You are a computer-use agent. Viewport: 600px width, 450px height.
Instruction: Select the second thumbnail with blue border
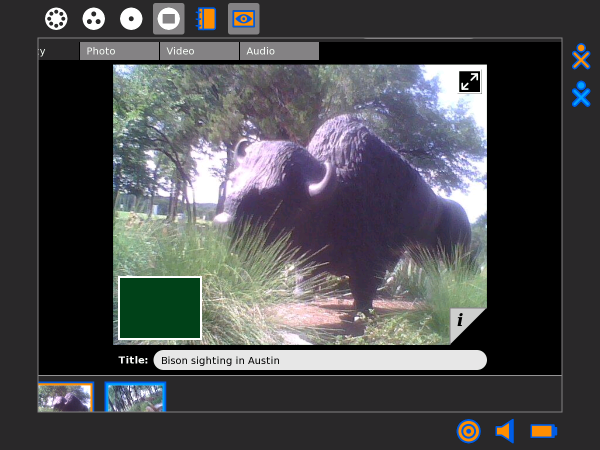pos(135,398)
